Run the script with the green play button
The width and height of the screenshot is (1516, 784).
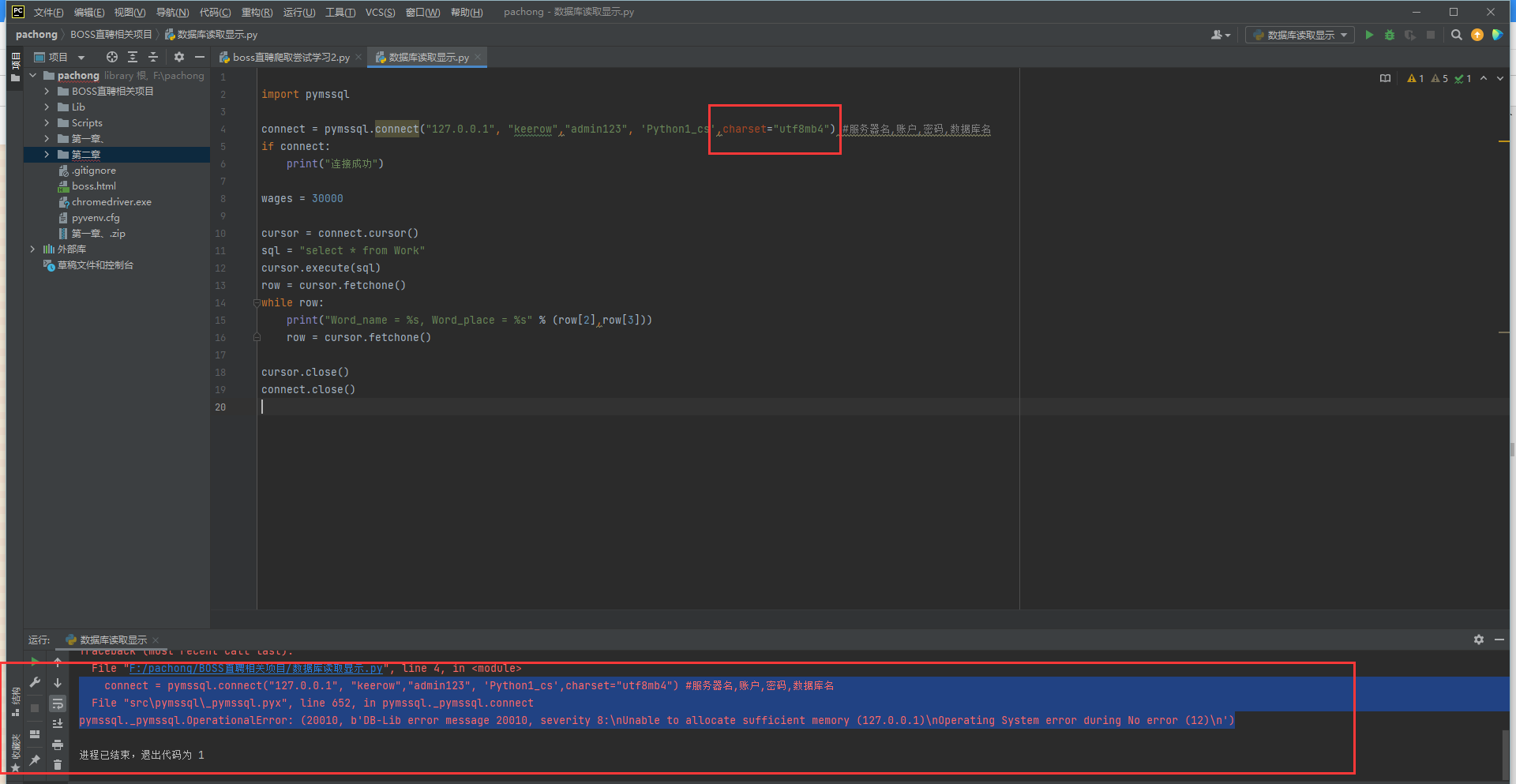click(1369, 35)
